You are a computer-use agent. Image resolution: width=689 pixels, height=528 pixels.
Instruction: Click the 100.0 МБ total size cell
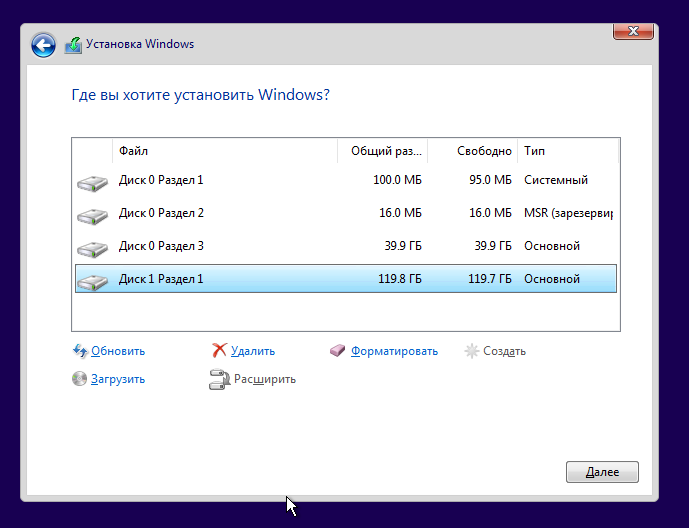(x=397, y=180)
